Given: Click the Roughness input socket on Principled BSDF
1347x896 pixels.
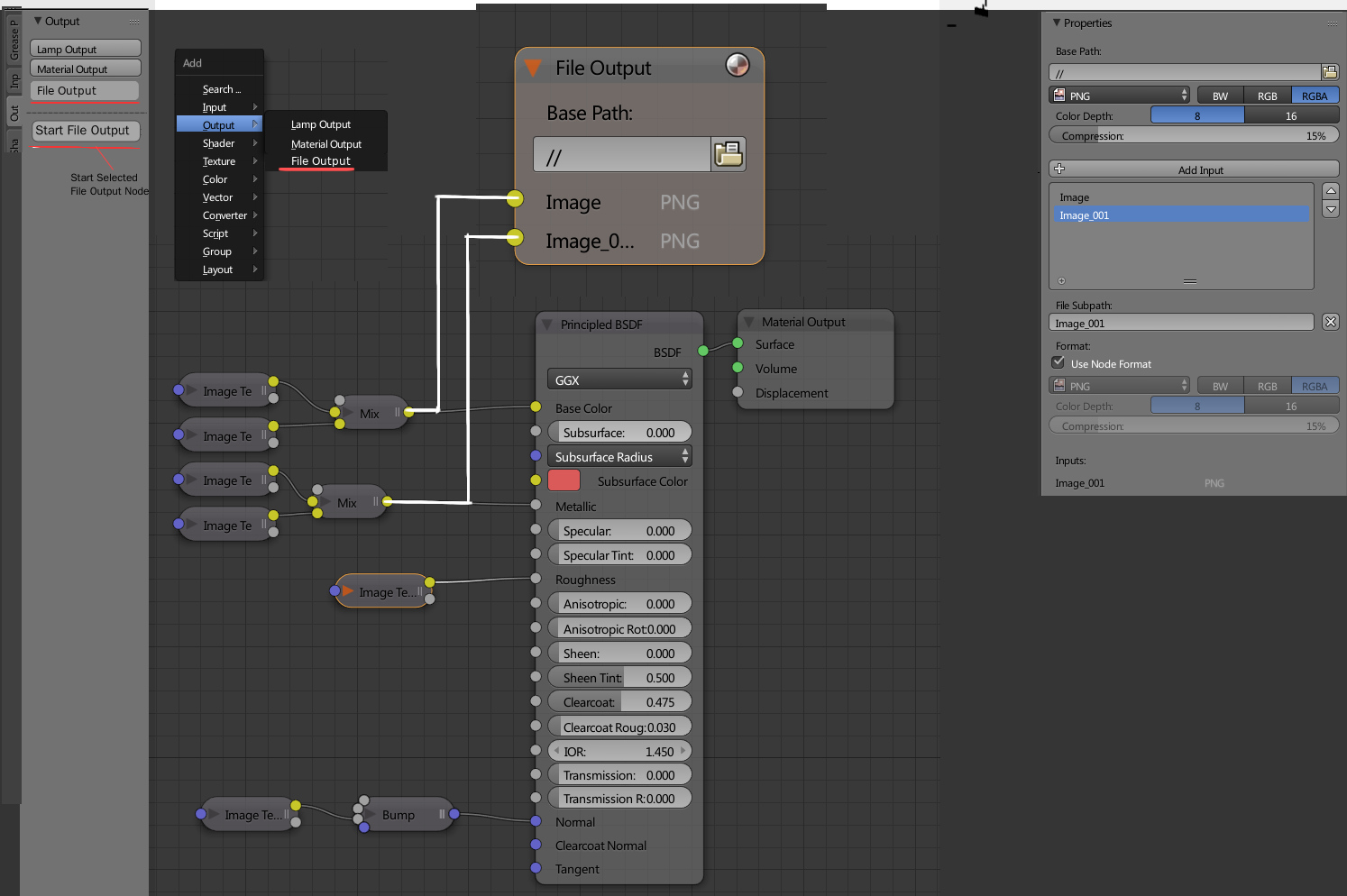Looking at the screenshot, I should point(536,579).
